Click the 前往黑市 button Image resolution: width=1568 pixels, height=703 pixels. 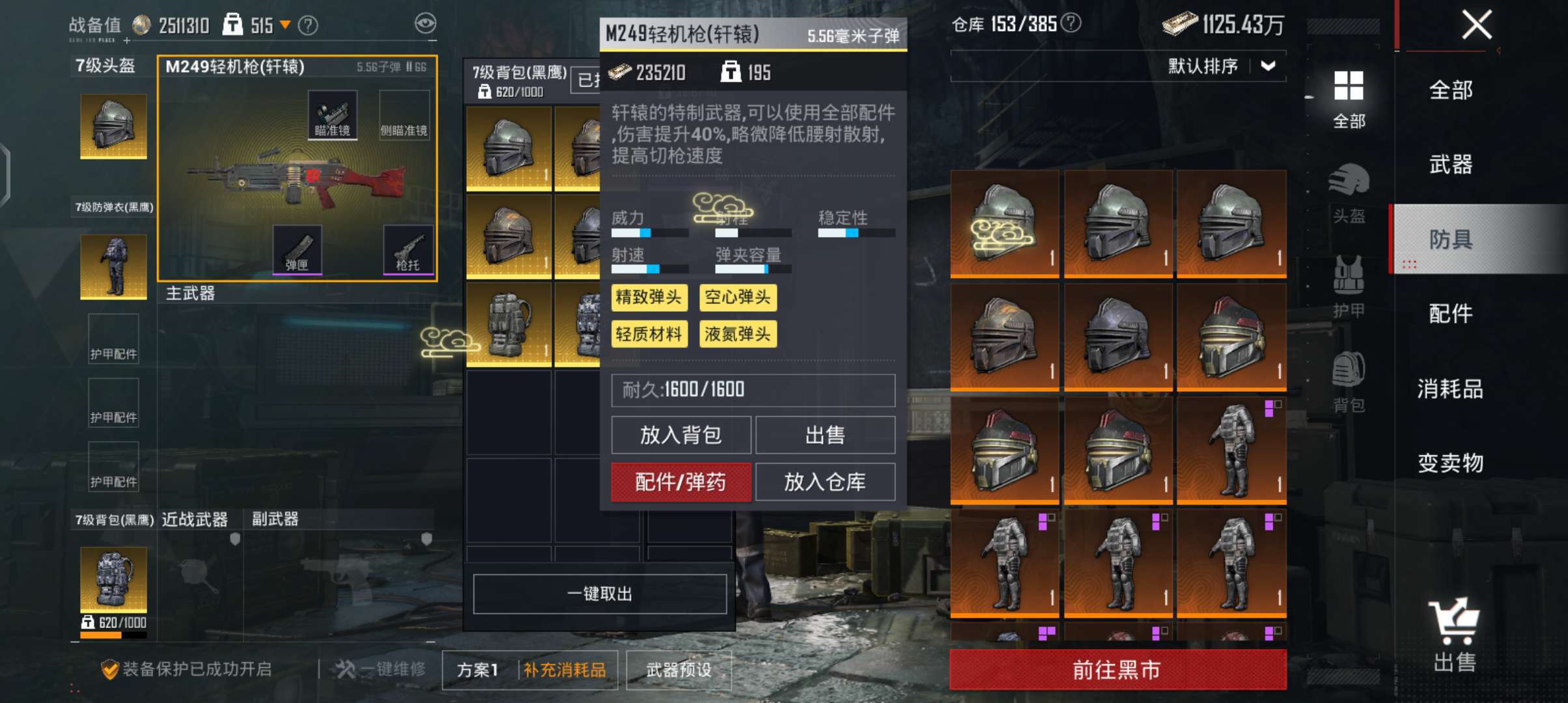[1117, 670]
